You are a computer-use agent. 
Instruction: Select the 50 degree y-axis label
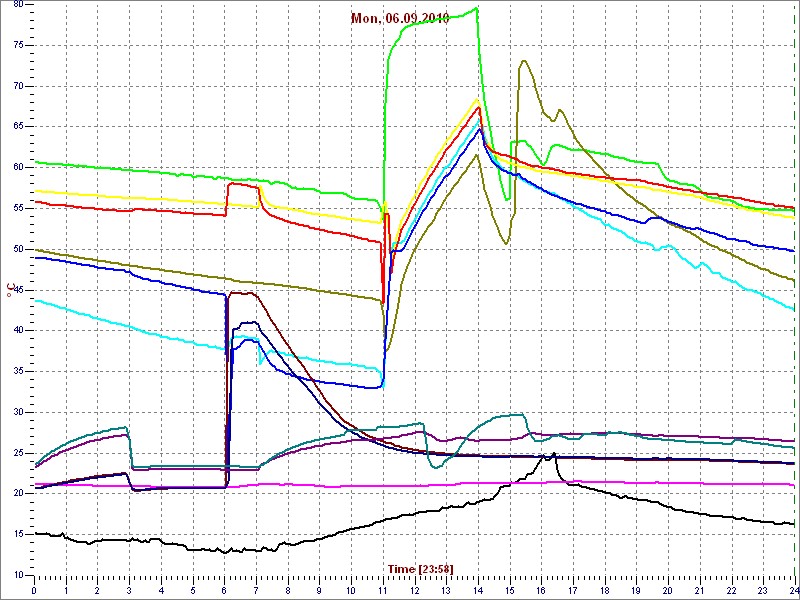pyautogui.click(x=18, y=249)
